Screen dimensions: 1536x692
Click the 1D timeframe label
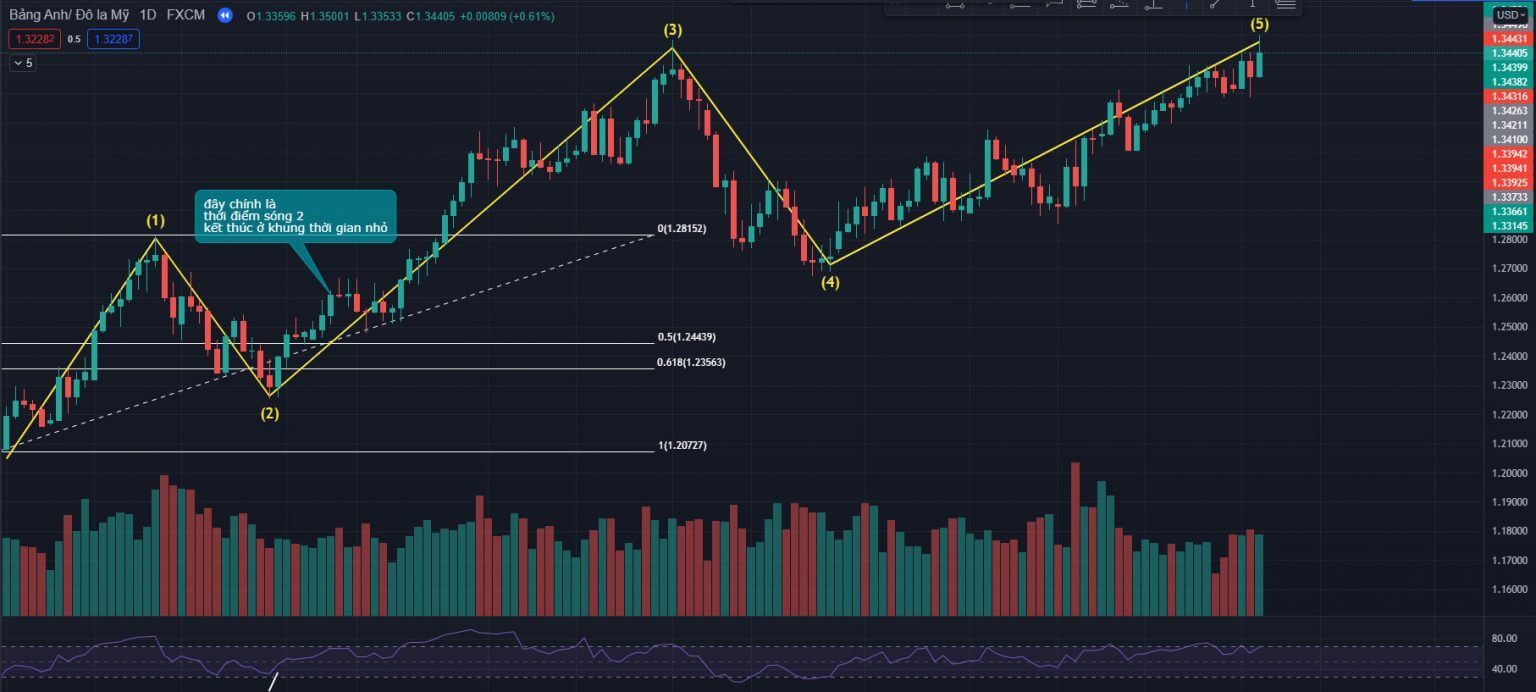(148, 16)
